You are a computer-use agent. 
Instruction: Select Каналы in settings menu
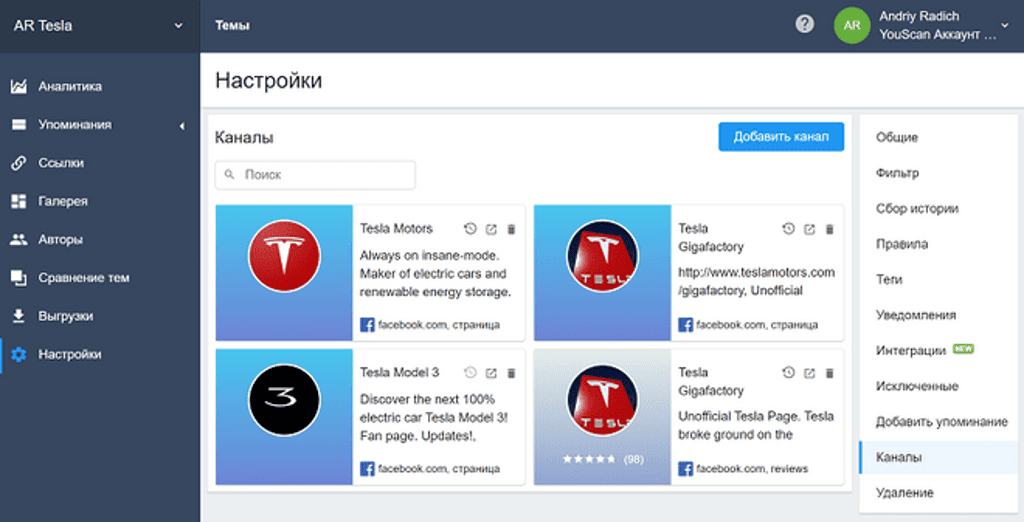pos(938,457)
